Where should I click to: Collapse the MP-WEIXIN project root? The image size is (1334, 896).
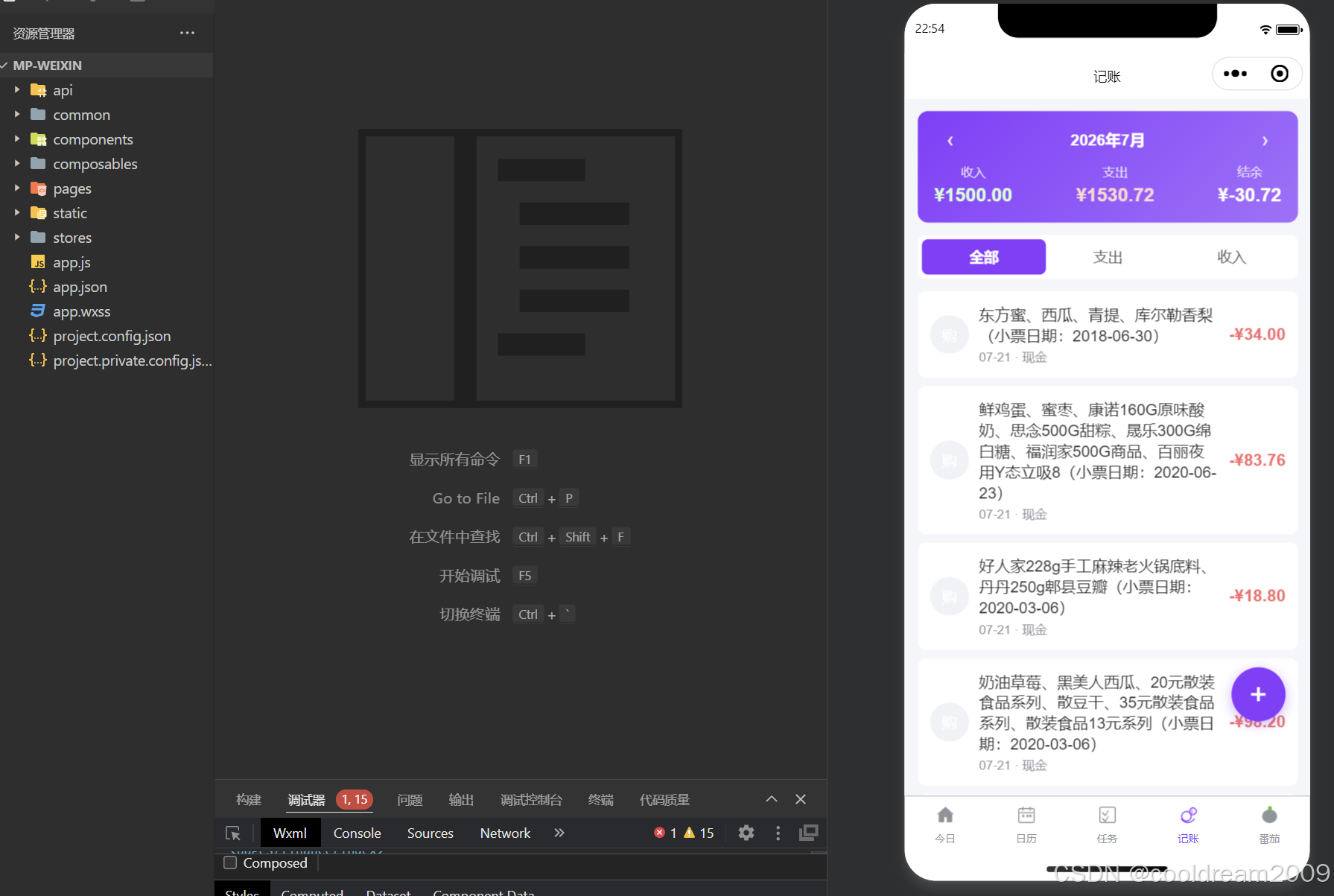pyautogui.click(x=4, y=66)
